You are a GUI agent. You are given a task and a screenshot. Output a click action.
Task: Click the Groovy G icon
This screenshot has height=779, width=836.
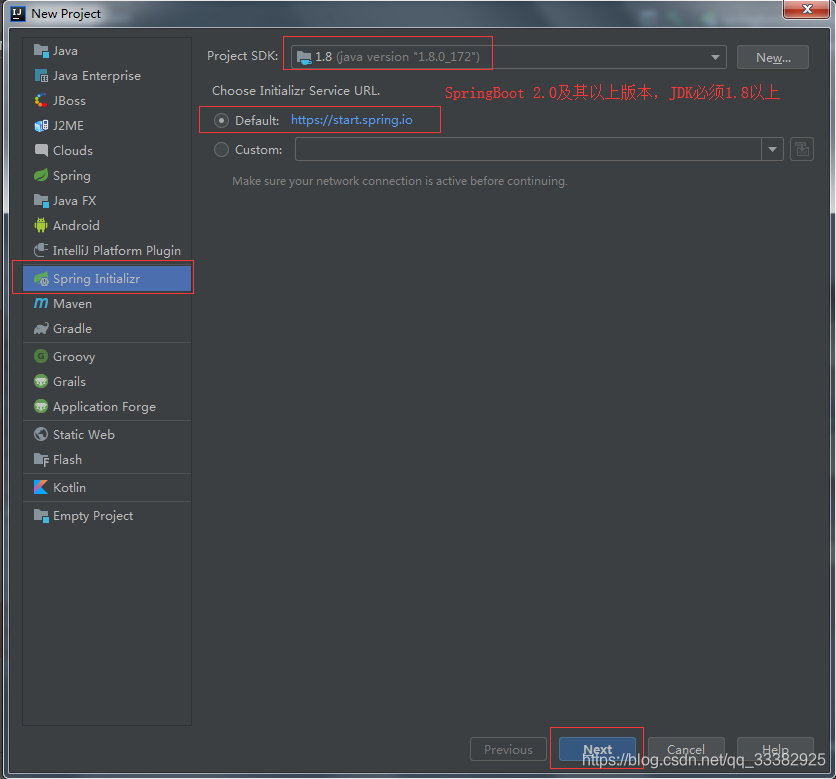point(41,356)
